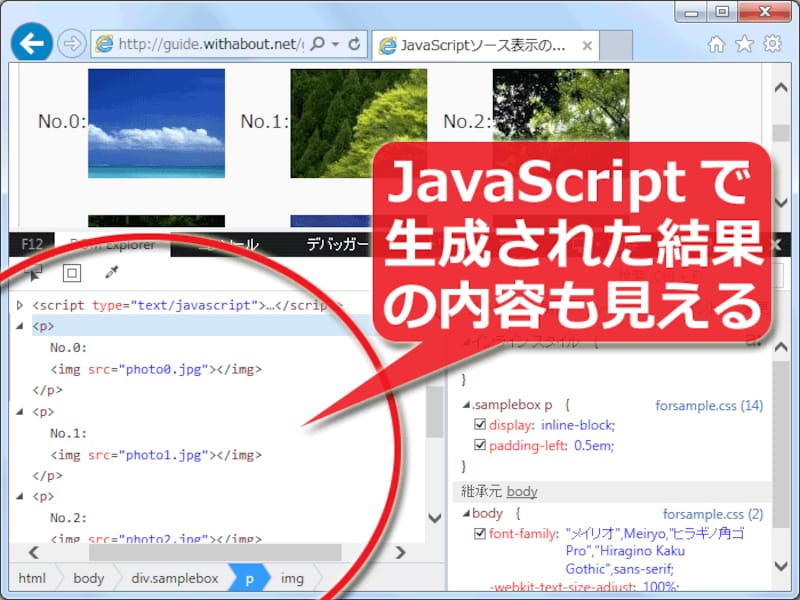Select the element selection arrow tool
This screenshot has width=800, height=600.
tap(33, 273)
